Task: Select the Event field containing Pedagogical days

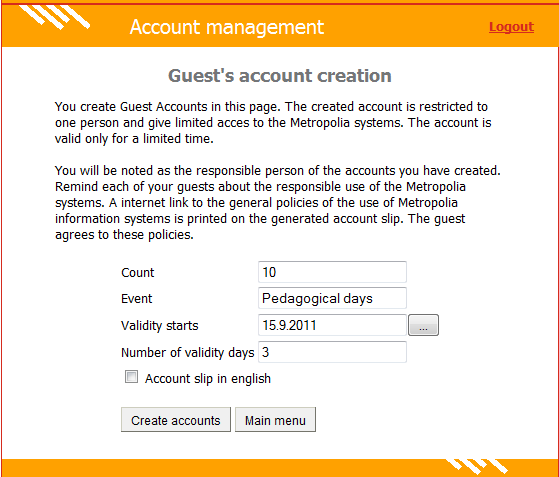Action: coord(332,298)
